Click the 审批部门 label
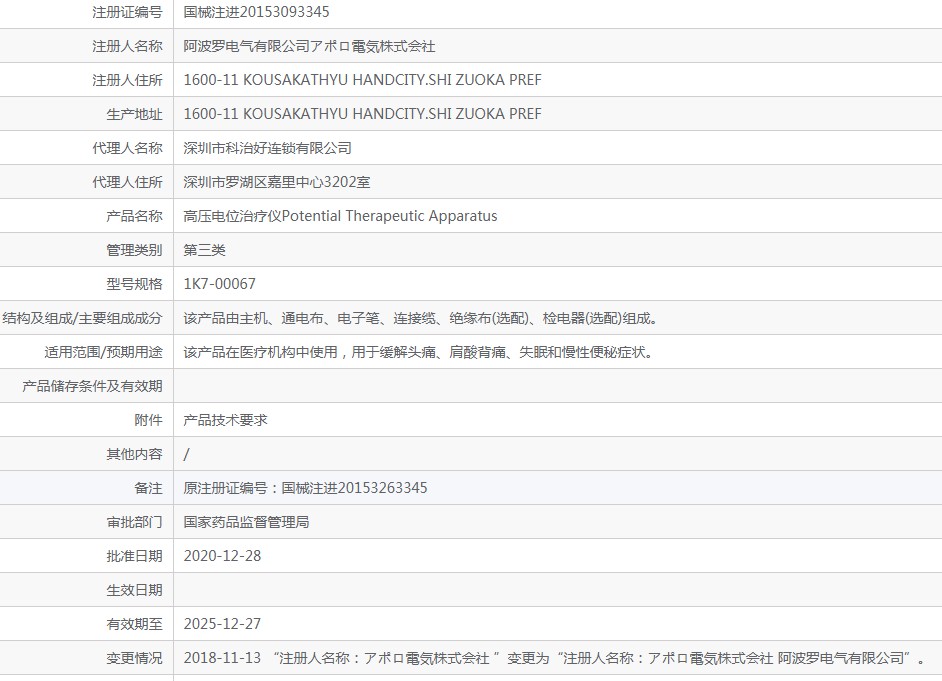 point(135,522)
